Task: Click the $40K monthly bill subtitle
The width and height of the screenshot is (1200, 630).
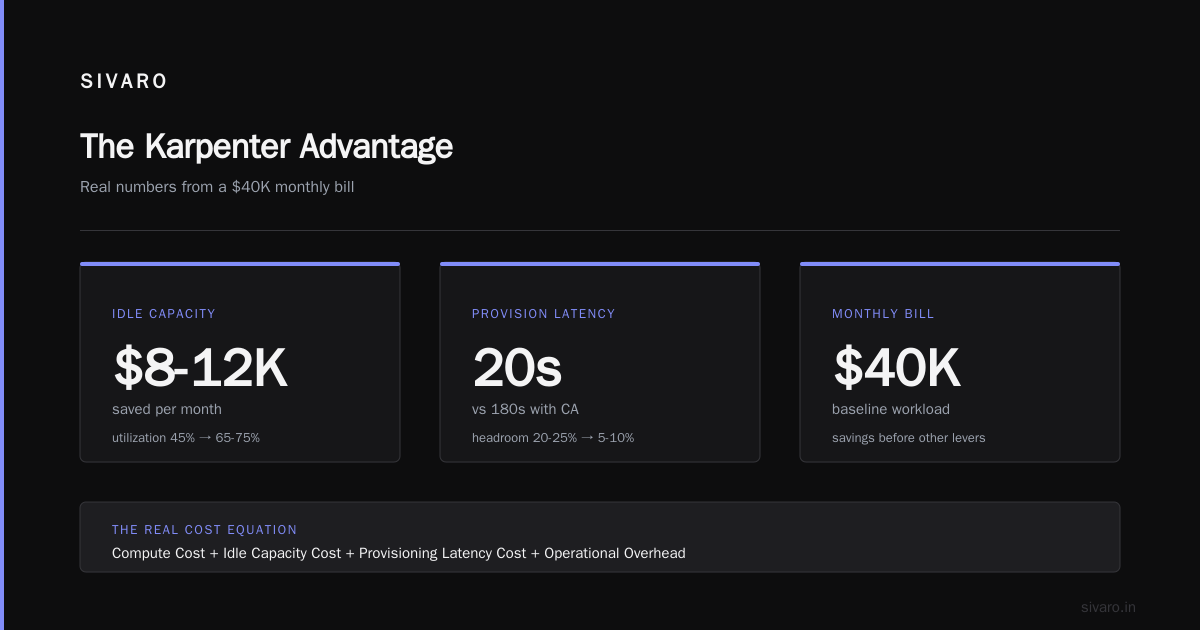Action: [x=217, y=187]
